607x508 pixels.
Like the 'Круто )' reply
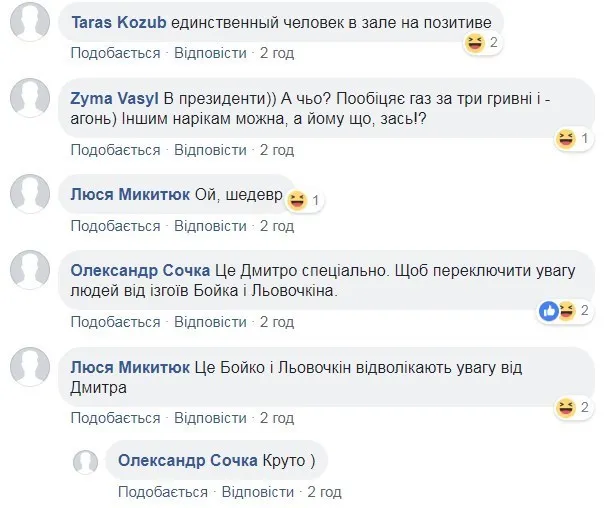(x=163, y=492)
